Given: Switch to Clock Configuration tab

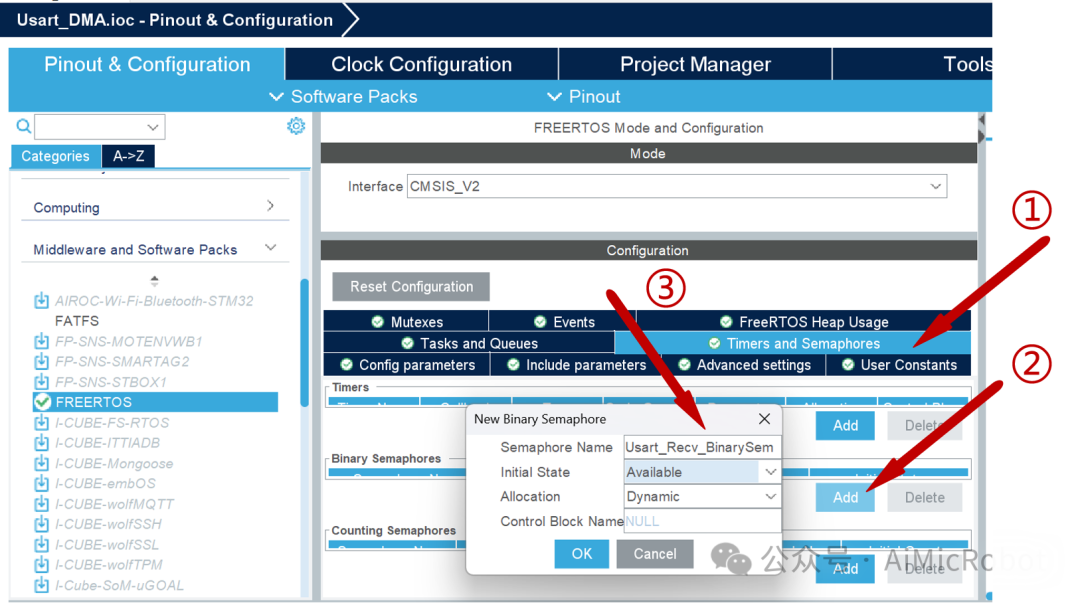Looking at the screenshot, I should (422, 64).
